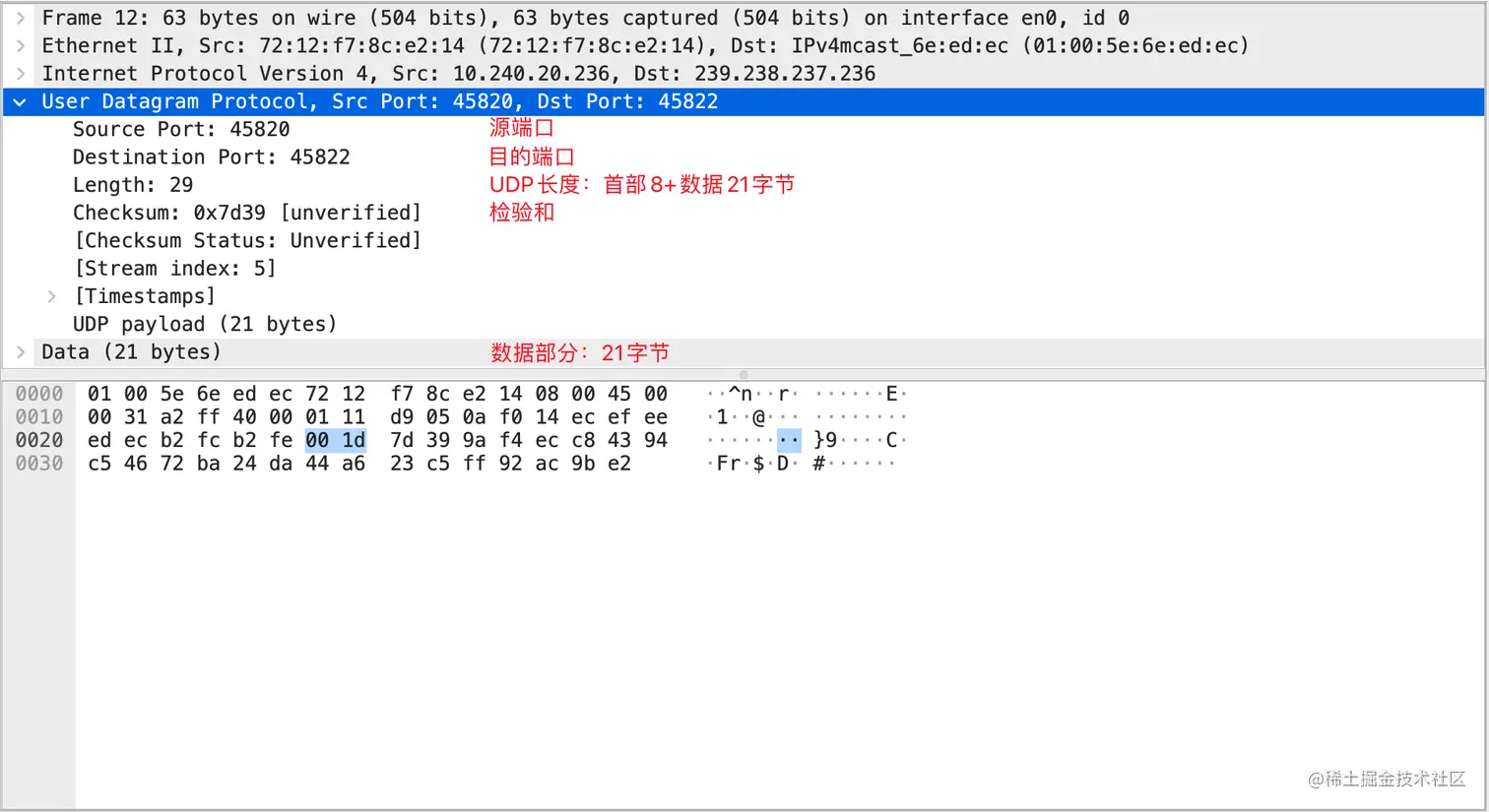Select the UDP payload (21 bytes) line
This screenshot has height=812, width=1489.
(205, 324)
